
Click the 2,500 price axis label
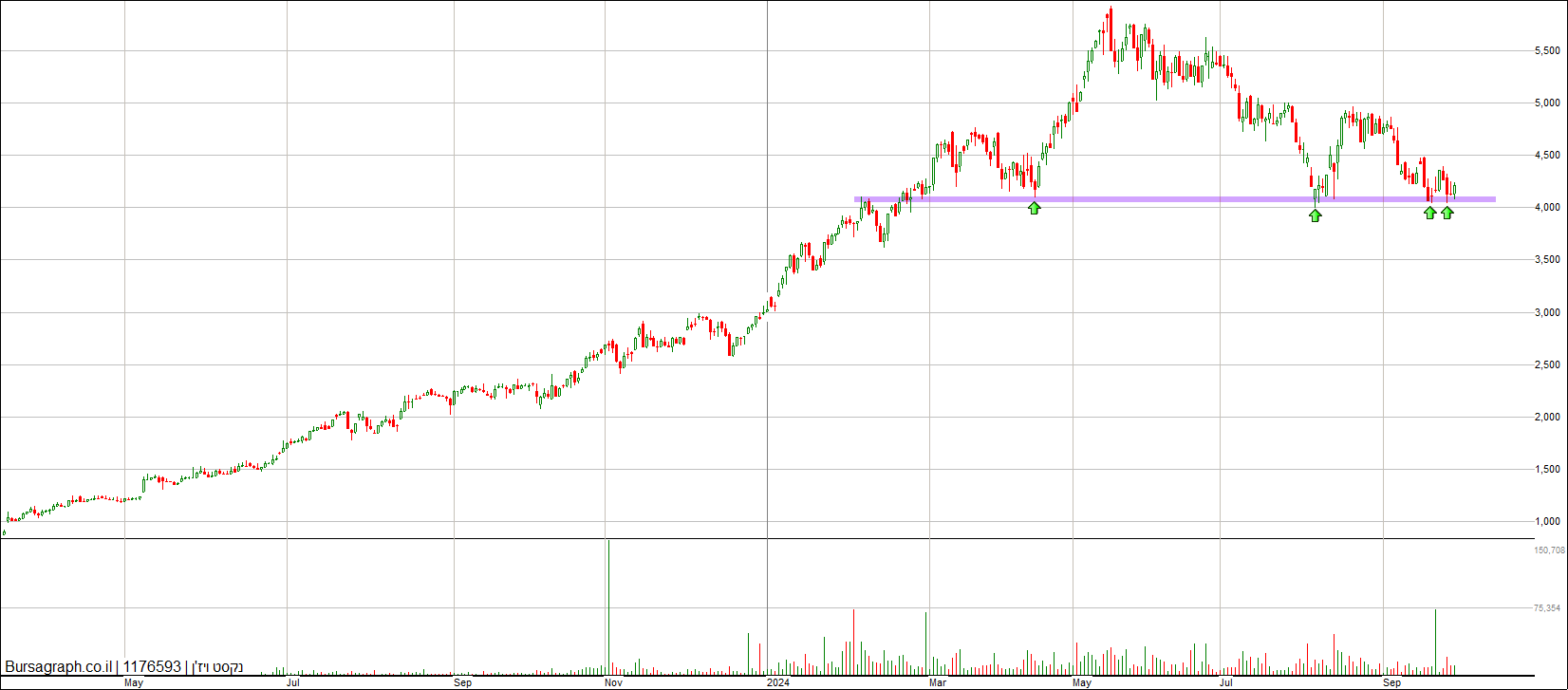[1548, 364]
